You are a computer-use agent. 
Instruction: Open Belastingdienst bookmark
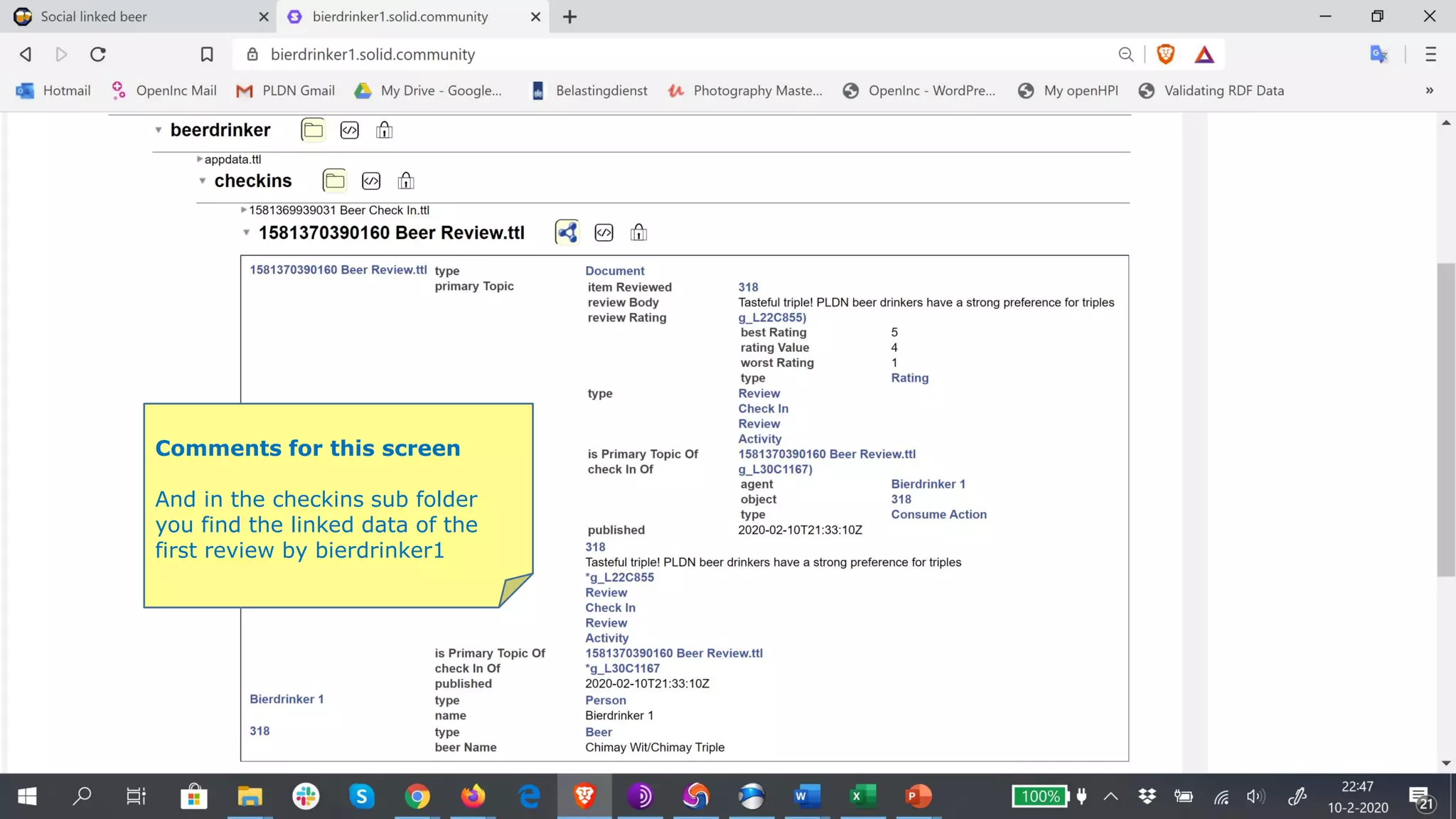tap(589, 90)
